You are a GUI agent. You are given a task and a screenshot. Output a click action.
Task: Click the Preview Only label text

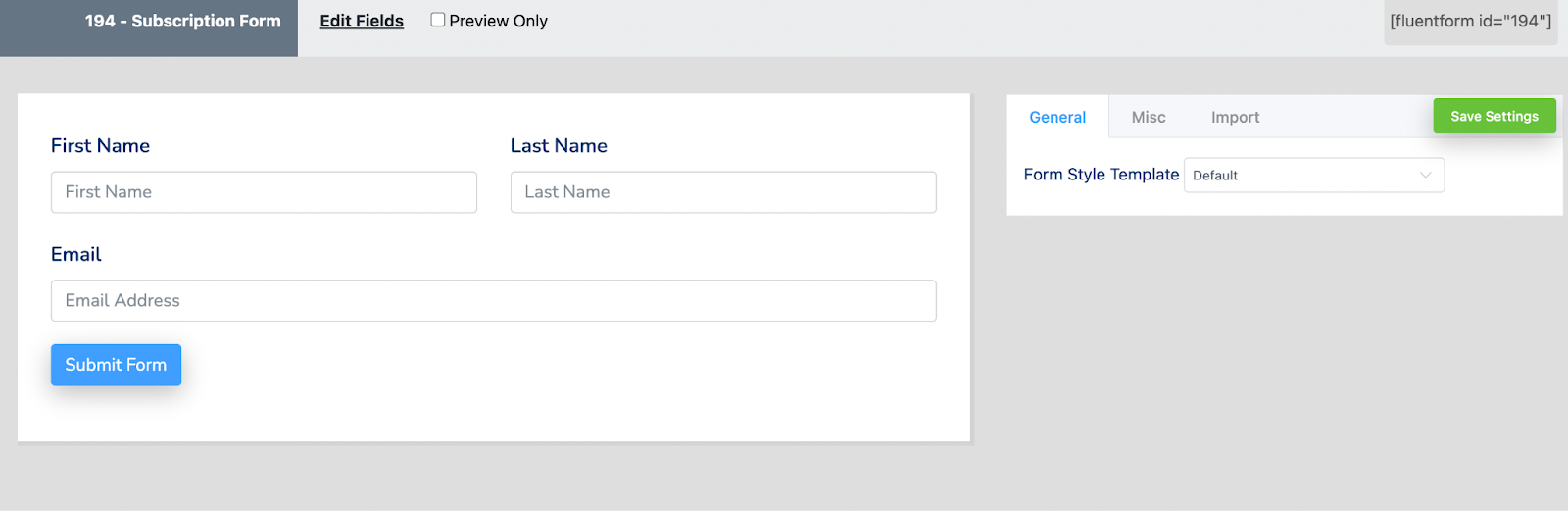click(498, 21)
